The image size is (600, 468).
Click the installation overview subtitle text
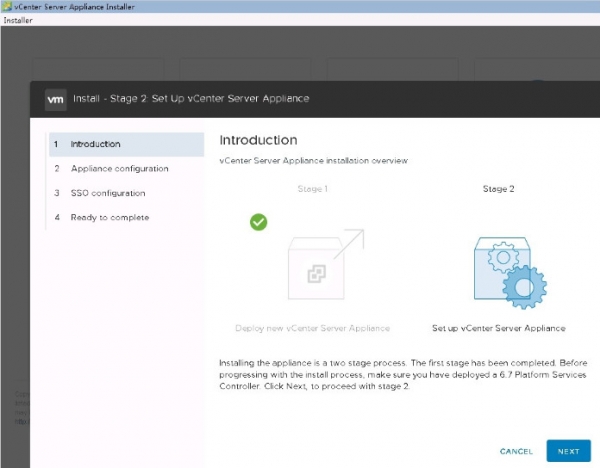313,161
